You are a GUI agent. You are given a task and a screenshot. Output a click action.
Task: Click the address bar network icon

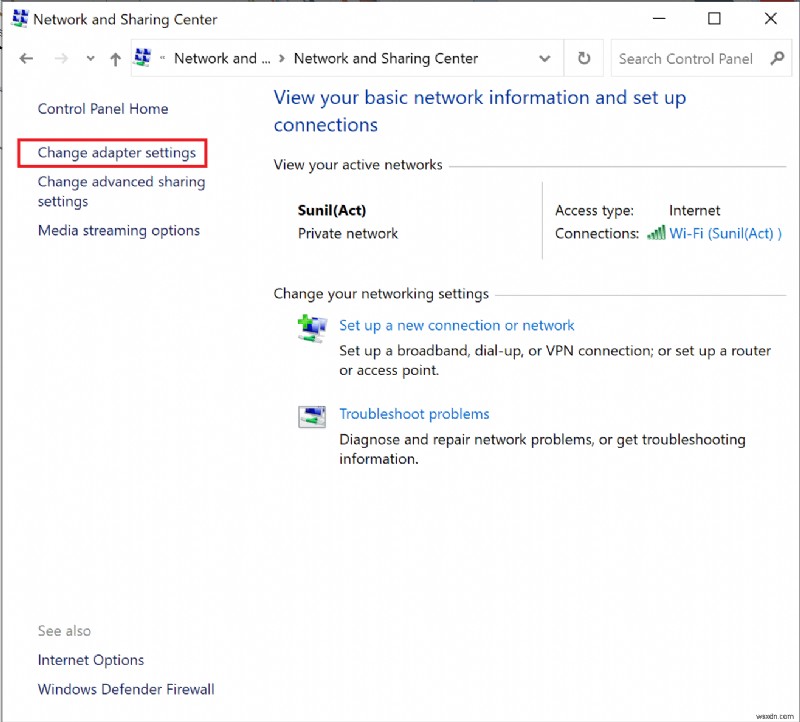point(143,58)
